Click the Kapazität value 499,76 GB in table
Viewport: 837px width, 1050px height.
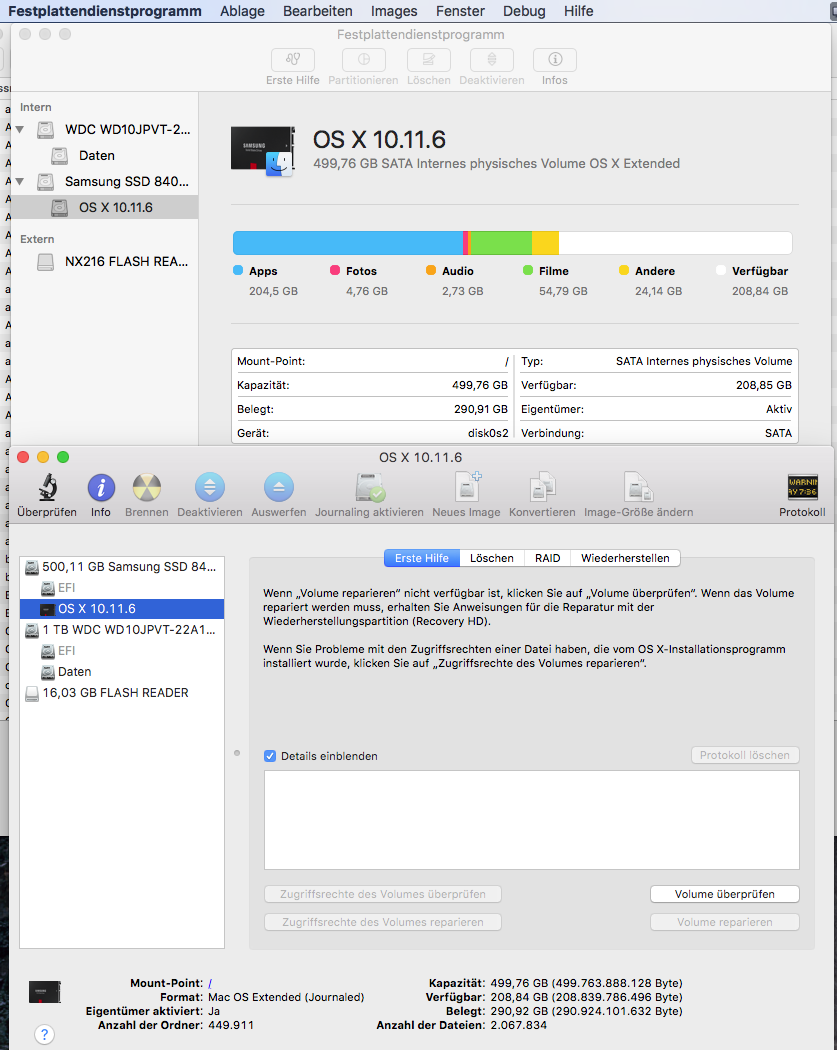tap(479, 386)
